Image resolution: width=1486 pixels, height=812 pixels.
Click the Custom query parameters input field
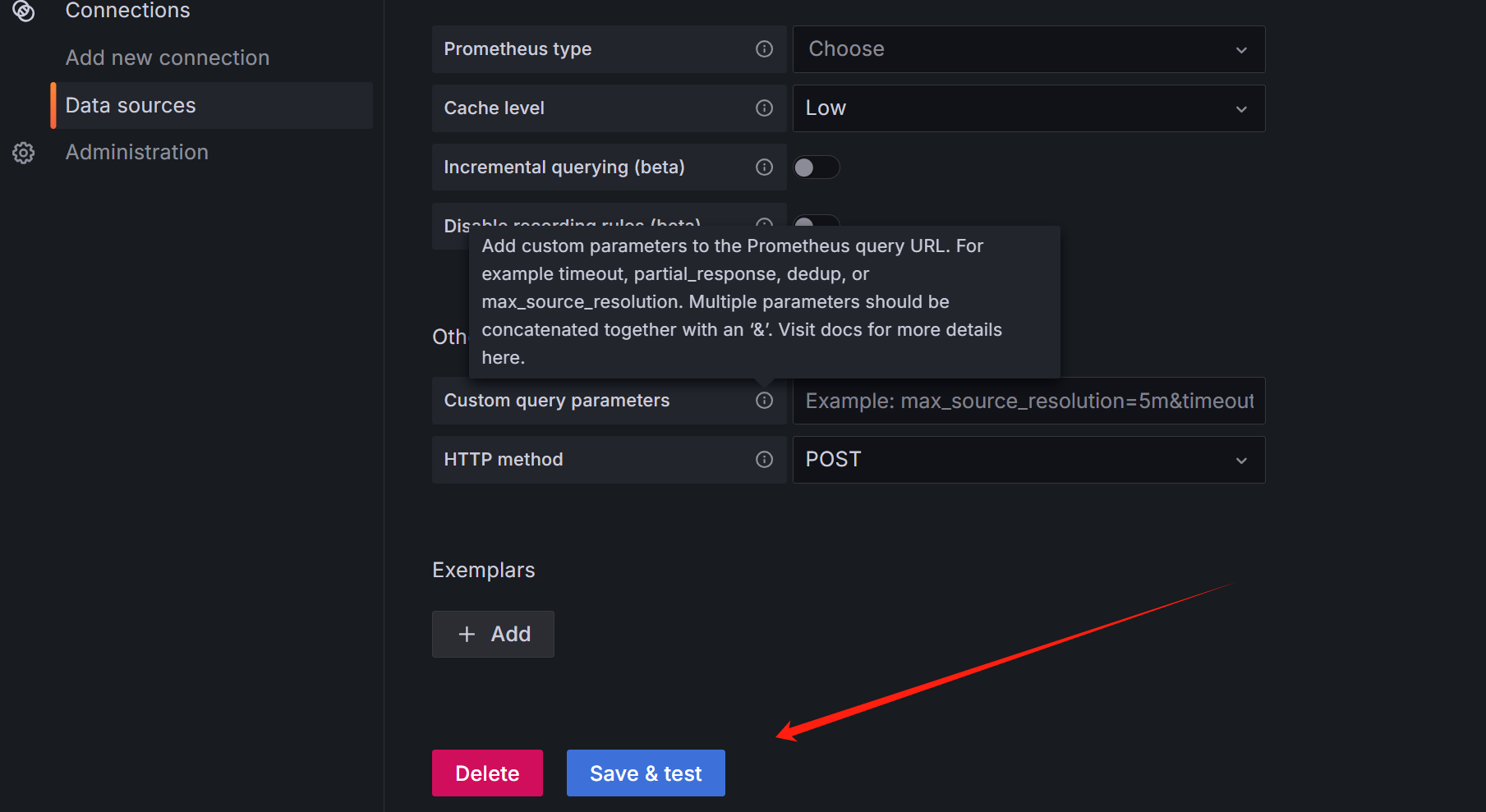[x=1028, y=401]
